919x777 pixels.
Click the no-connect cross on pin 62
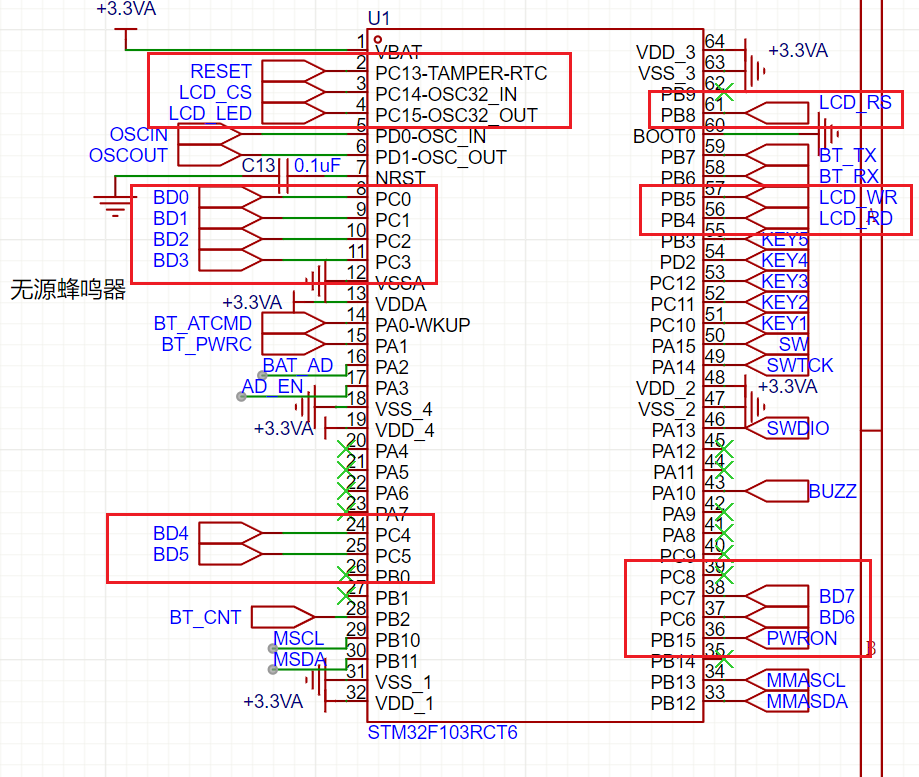tap(725, 93)
